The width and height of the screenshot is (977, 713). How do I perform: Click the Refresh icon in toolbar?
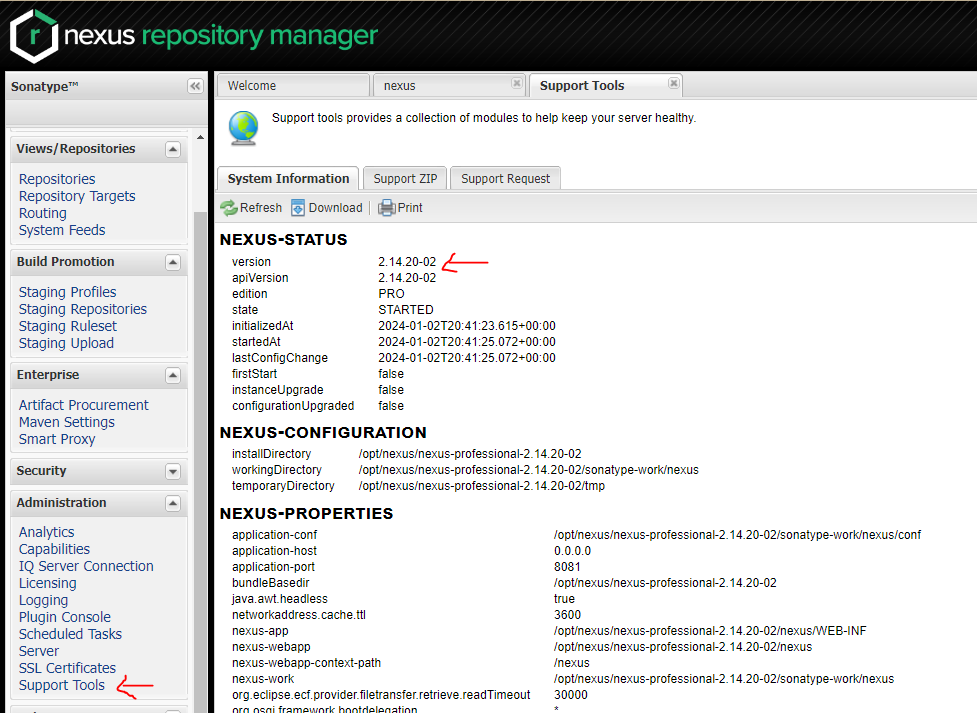pos(229,208)
